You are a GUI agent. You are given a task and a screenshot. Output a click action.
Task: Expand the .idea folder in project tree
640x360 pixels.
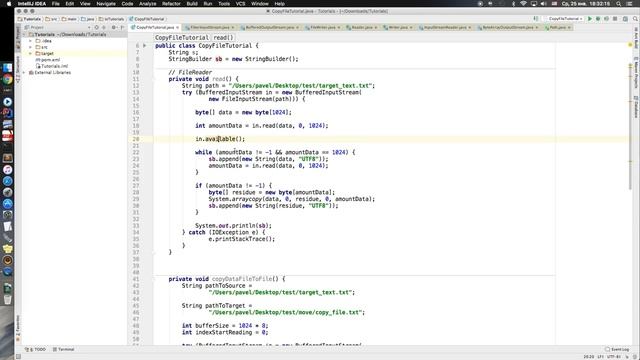coord(31,41)
